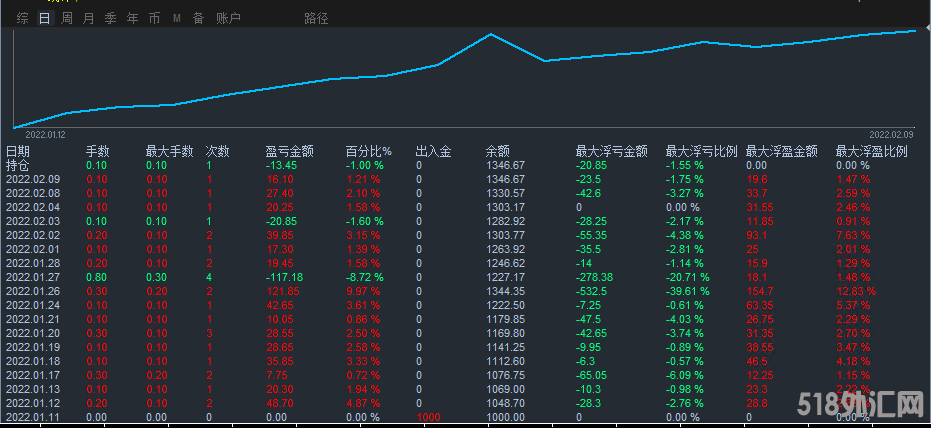Sort by 余额 balance column header
The image size is (931, 428).
[497, 152]
